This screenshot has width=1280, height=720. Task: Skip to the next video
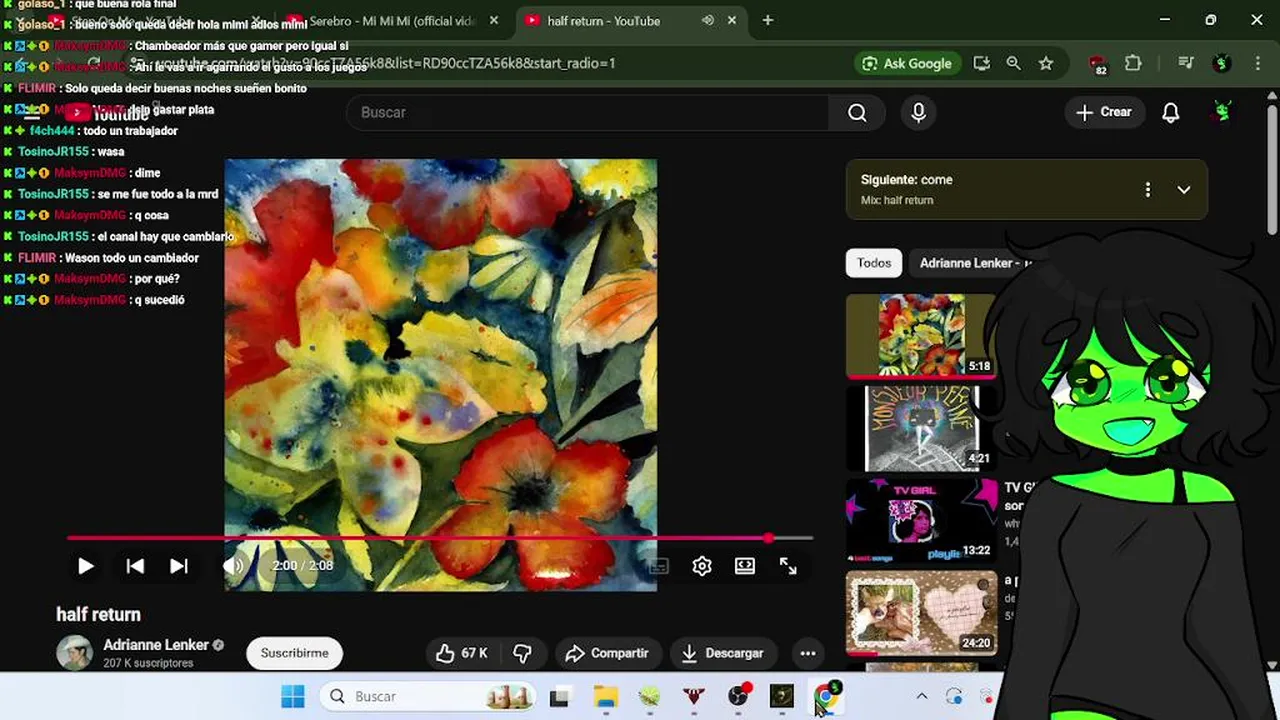[179, 566]
